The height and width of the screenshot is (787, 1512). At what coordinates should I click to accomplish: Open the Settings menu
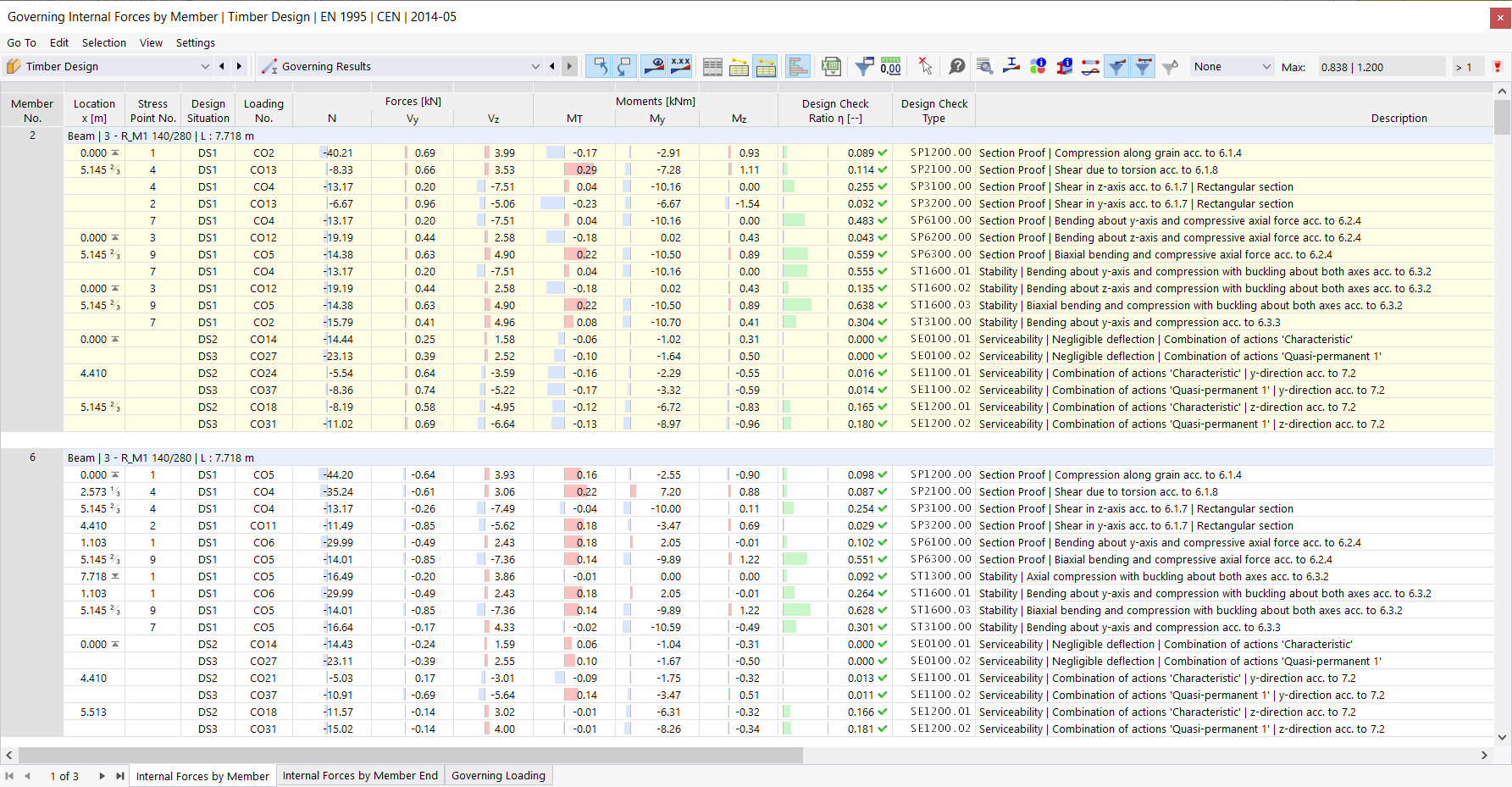[x=195, y=42]
